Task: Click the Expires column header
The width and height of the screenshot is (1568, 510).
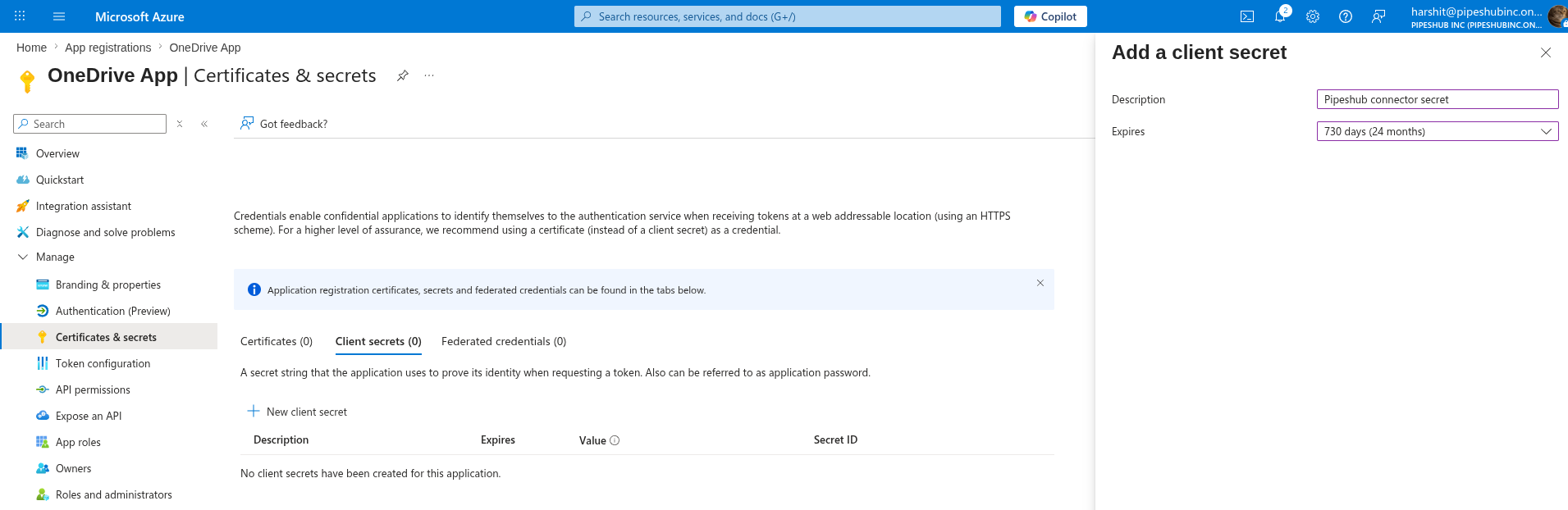Action: 498,439
